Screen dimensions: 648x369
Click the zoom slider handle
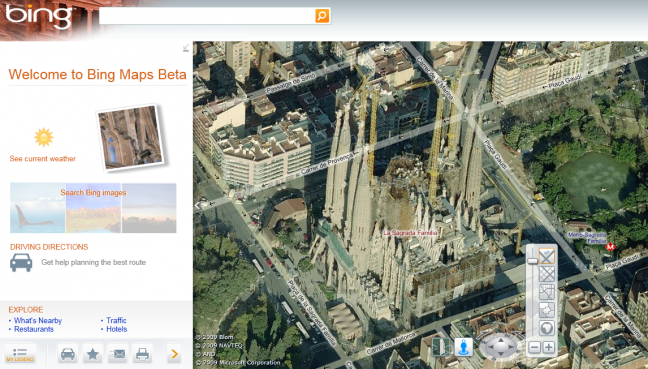coord(533,261)
